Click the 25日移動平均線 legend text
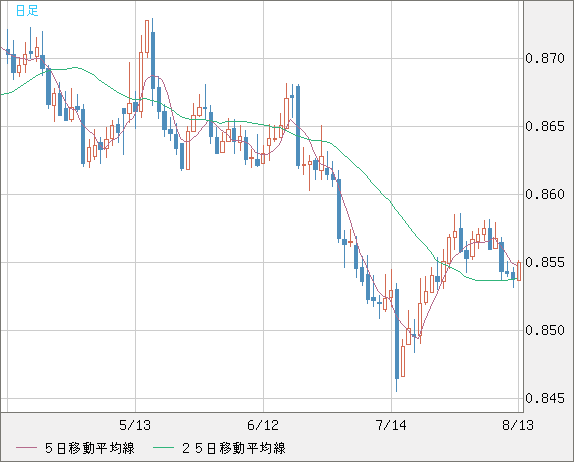The image size is (574, 462). [234, 448]
